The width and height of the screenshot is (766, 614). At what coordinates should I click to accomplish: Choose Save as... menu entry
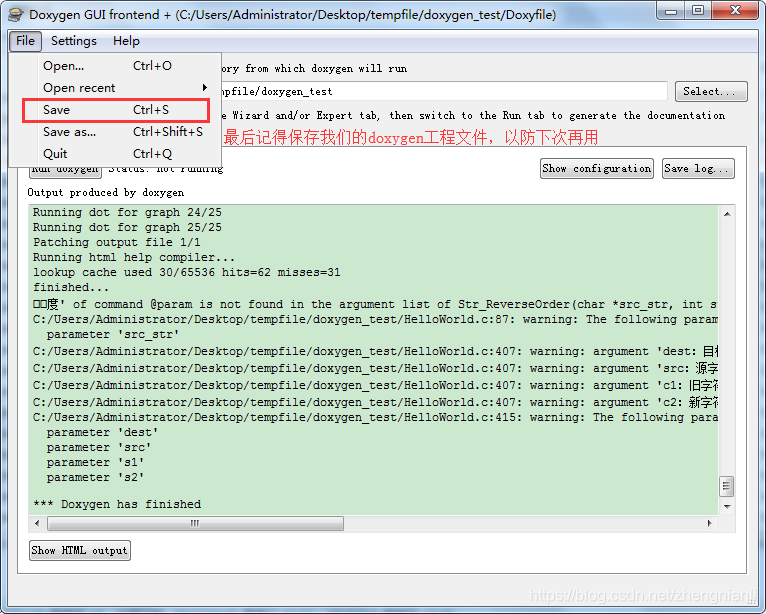[116, 132]
